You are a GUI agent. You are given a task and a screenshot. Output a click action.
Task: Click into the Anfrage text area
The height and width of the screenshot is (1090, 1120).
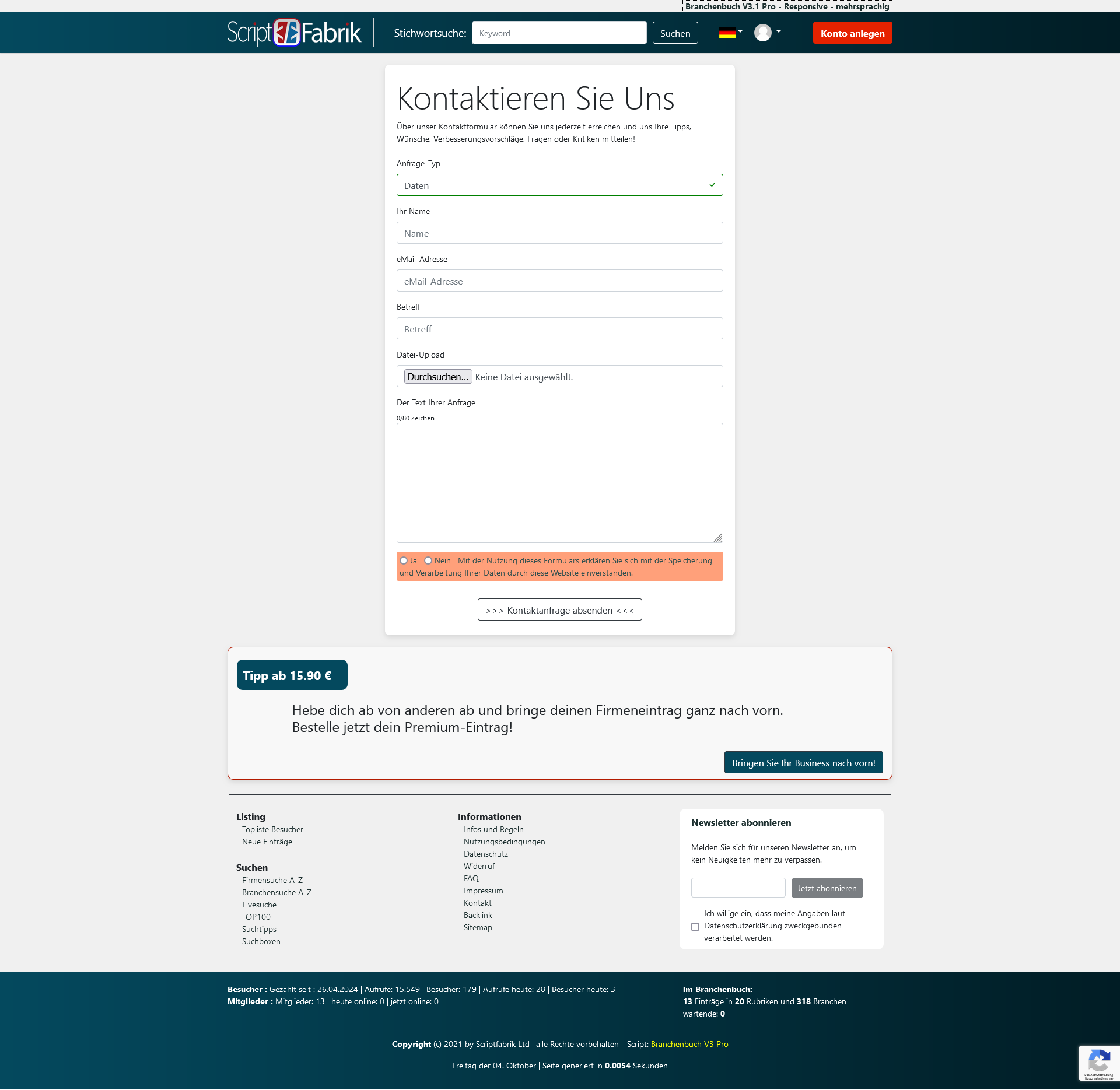(x=559, y=483)
